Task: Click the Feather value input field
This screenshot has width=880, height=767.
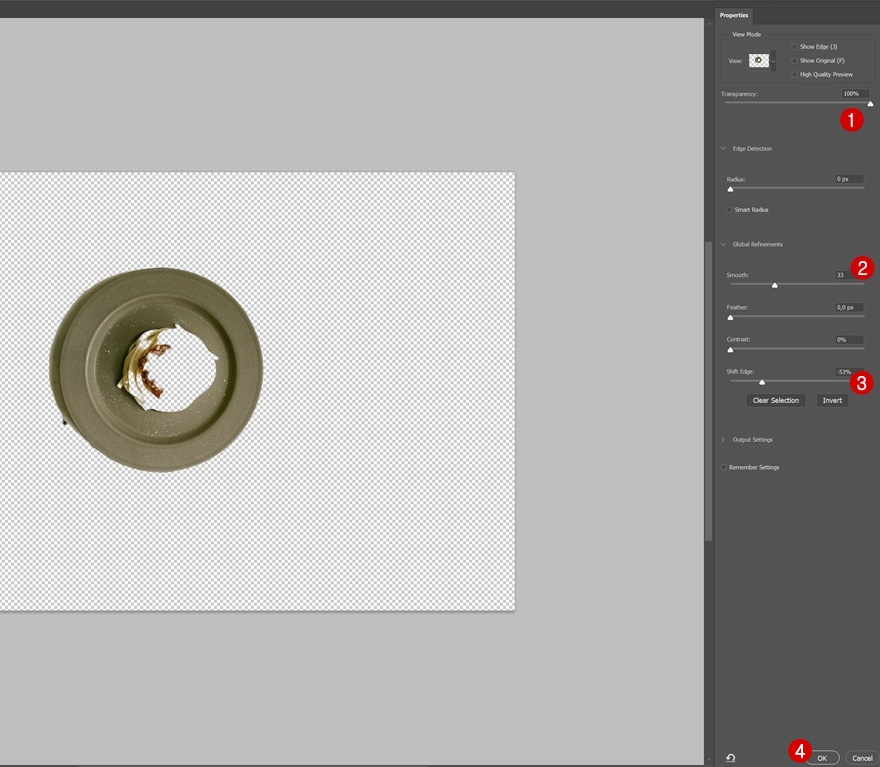Action: point(848,308)
